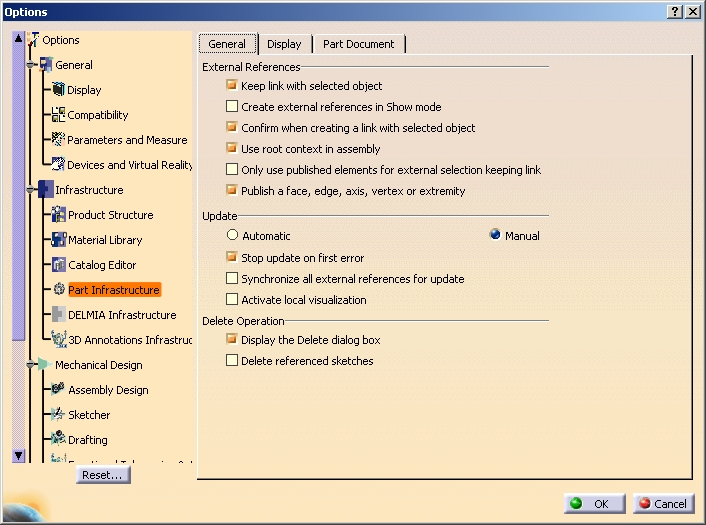Uncheck Display the Delete dialog box
This screenshot has height=525, width=706.
click(232, 339)
